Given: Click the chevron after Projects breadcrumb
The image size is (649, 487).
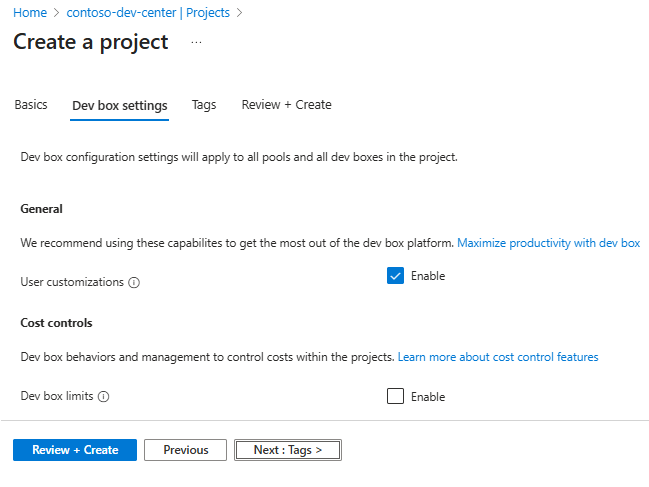Looking at the screenshot, I should point(239,13).
